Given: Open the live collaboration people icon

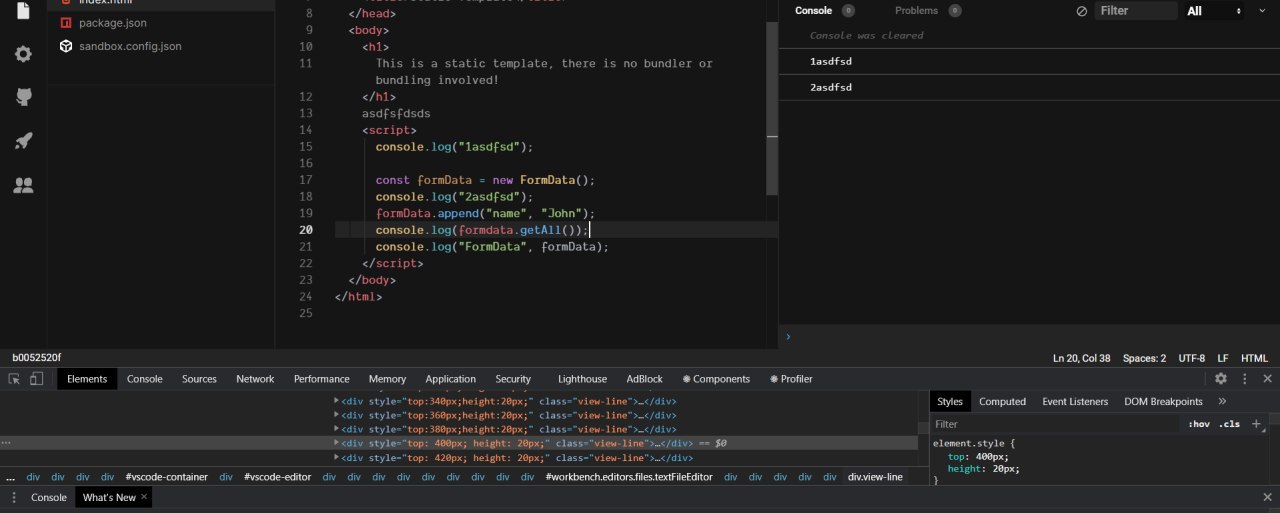Looking at the screenshot, I should (x=24, y=185).
